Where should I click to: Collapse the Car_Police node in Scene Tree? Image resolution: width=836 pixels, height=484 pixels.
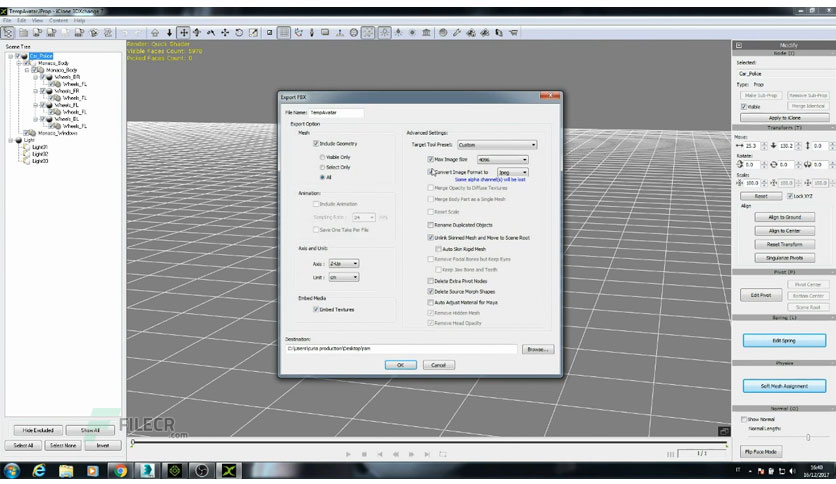click(10, 56)
